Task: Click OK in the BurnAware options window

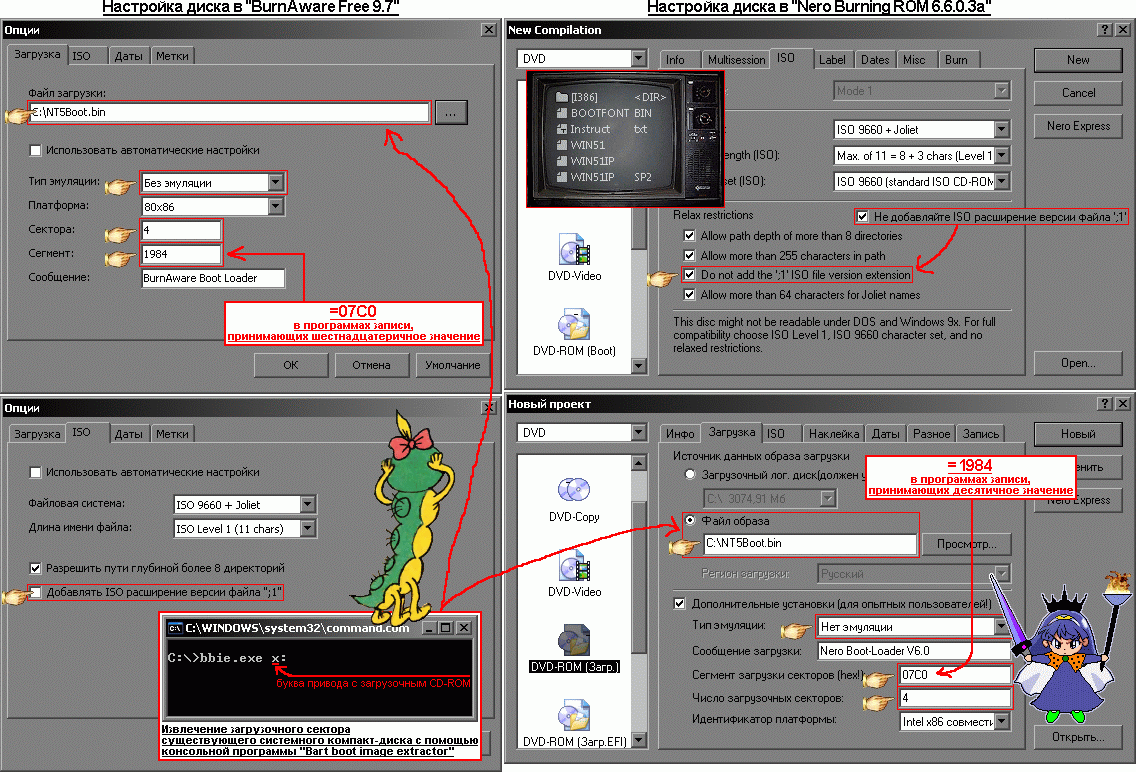Action: click(291, 365)
